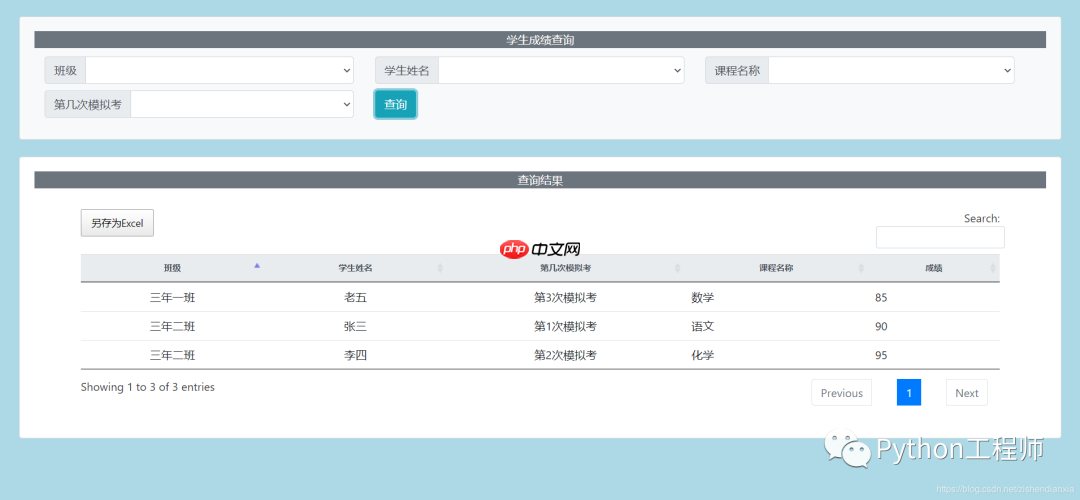Open the 第几次模拟考 dropdown
This screenshot has width=1080, height=500.
tap(242, 104)
